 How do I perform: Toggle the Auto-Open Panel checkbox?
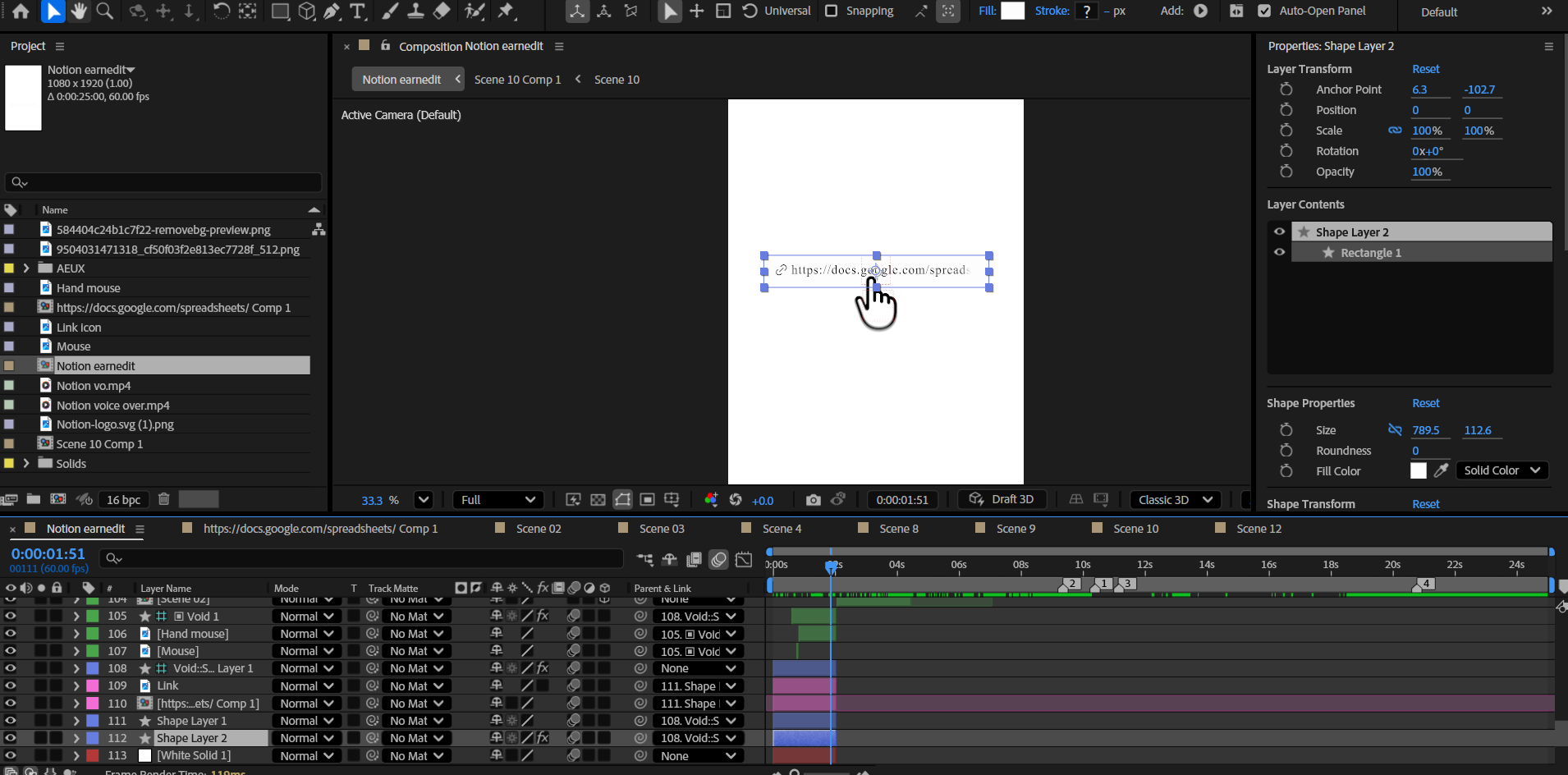1264,11
